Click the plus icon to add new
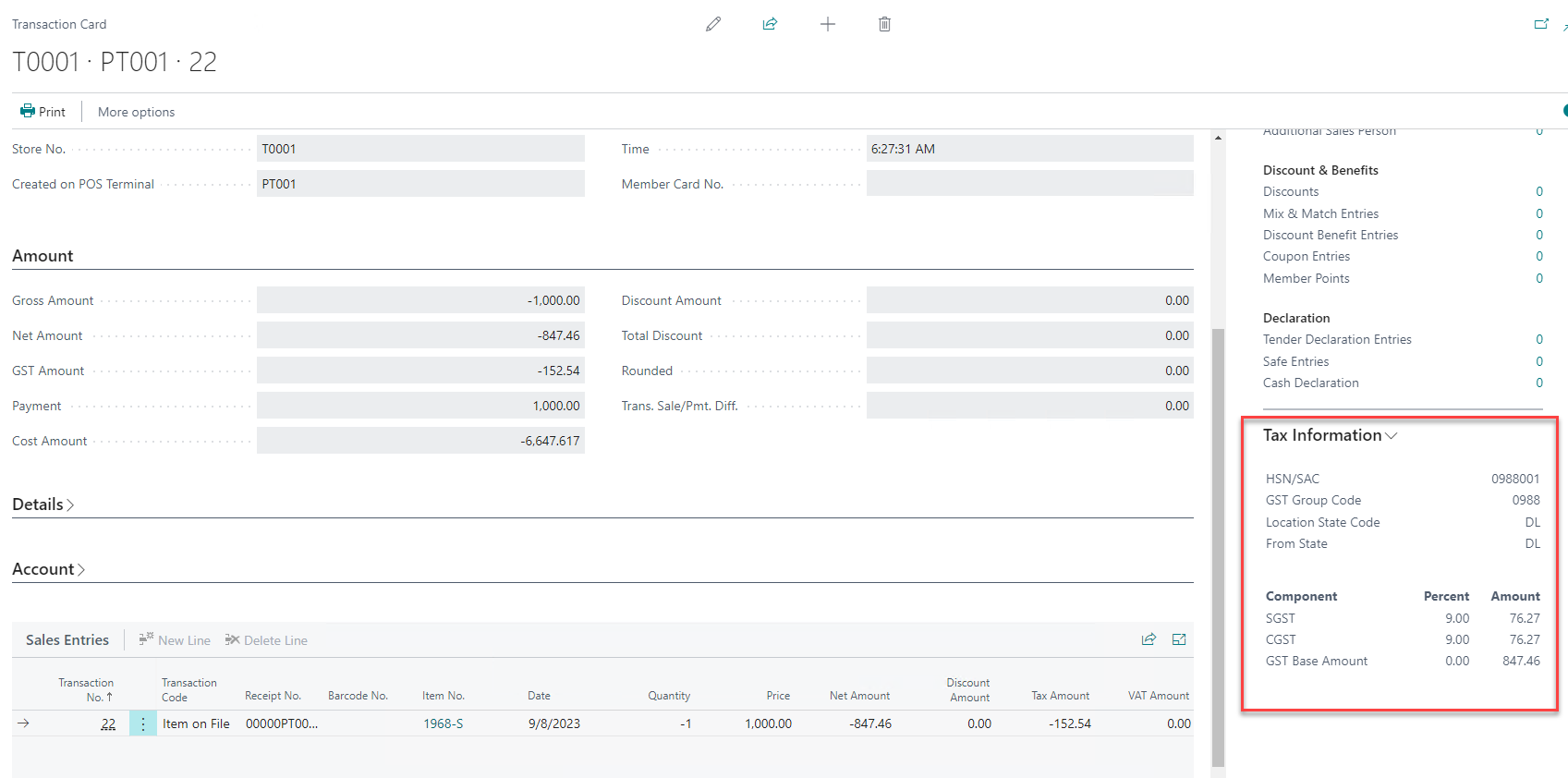1568x778 pixels. coord(828,24)
